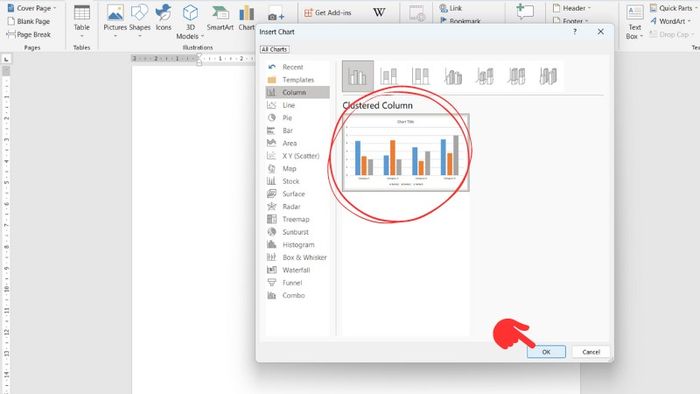
Task: Click the Screenshot camera icon
Action: pyautogui.click(x=276, y=14)
